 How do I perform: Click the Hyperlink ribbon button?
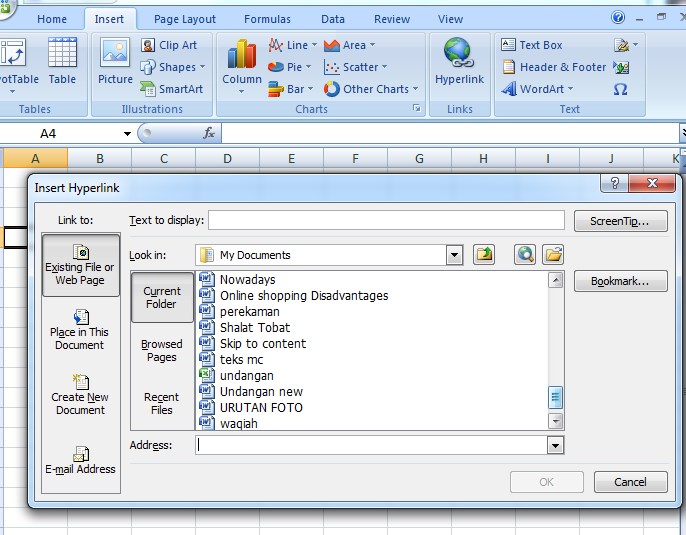459,61
